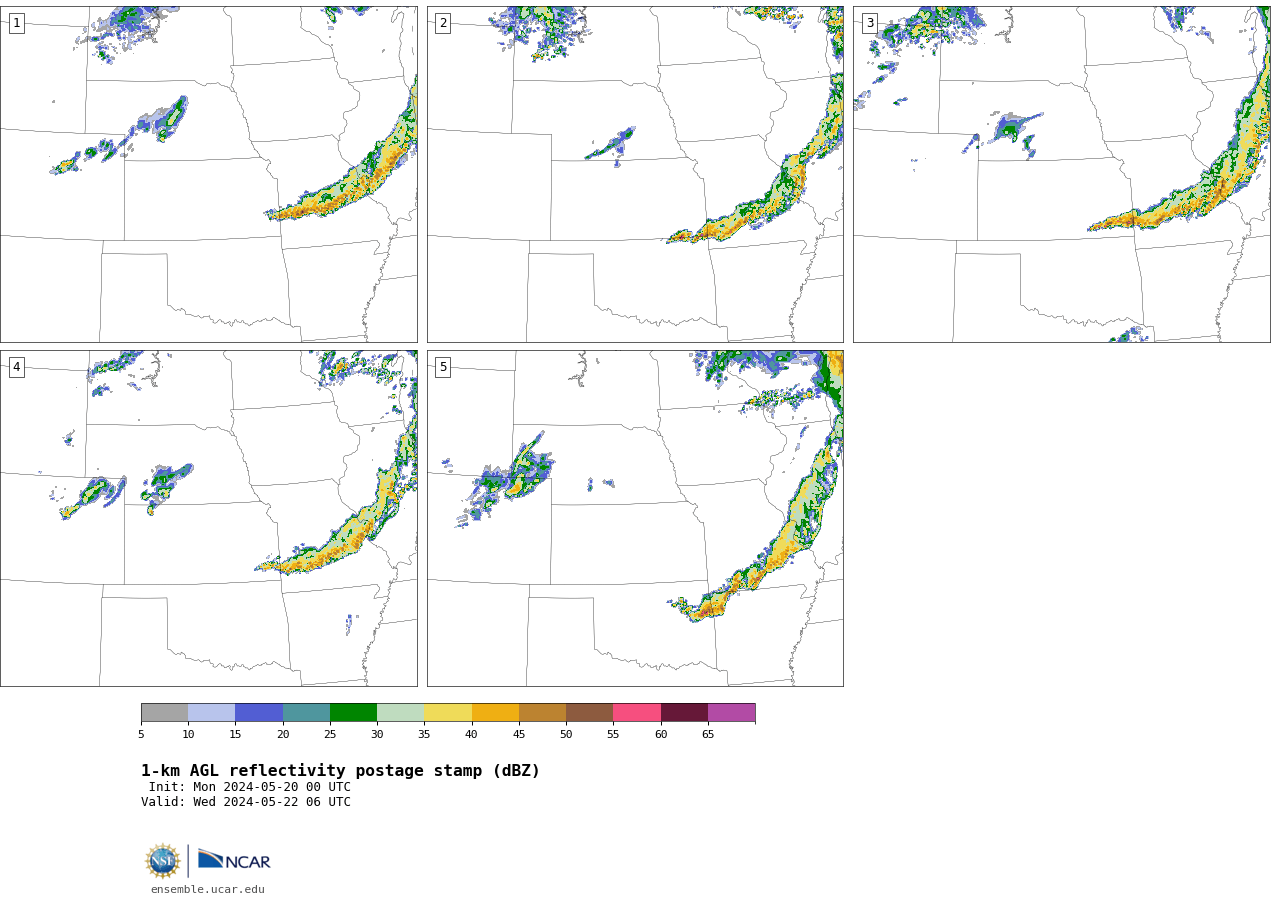Click the colorbar tick label '5'
The image size is (1280, 901).
click(141, 735)
